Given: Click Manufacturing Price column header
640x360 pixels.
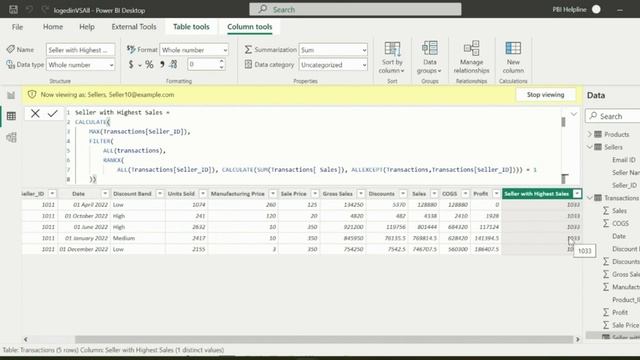Looking at the screenshot, I should pos(238,193).
